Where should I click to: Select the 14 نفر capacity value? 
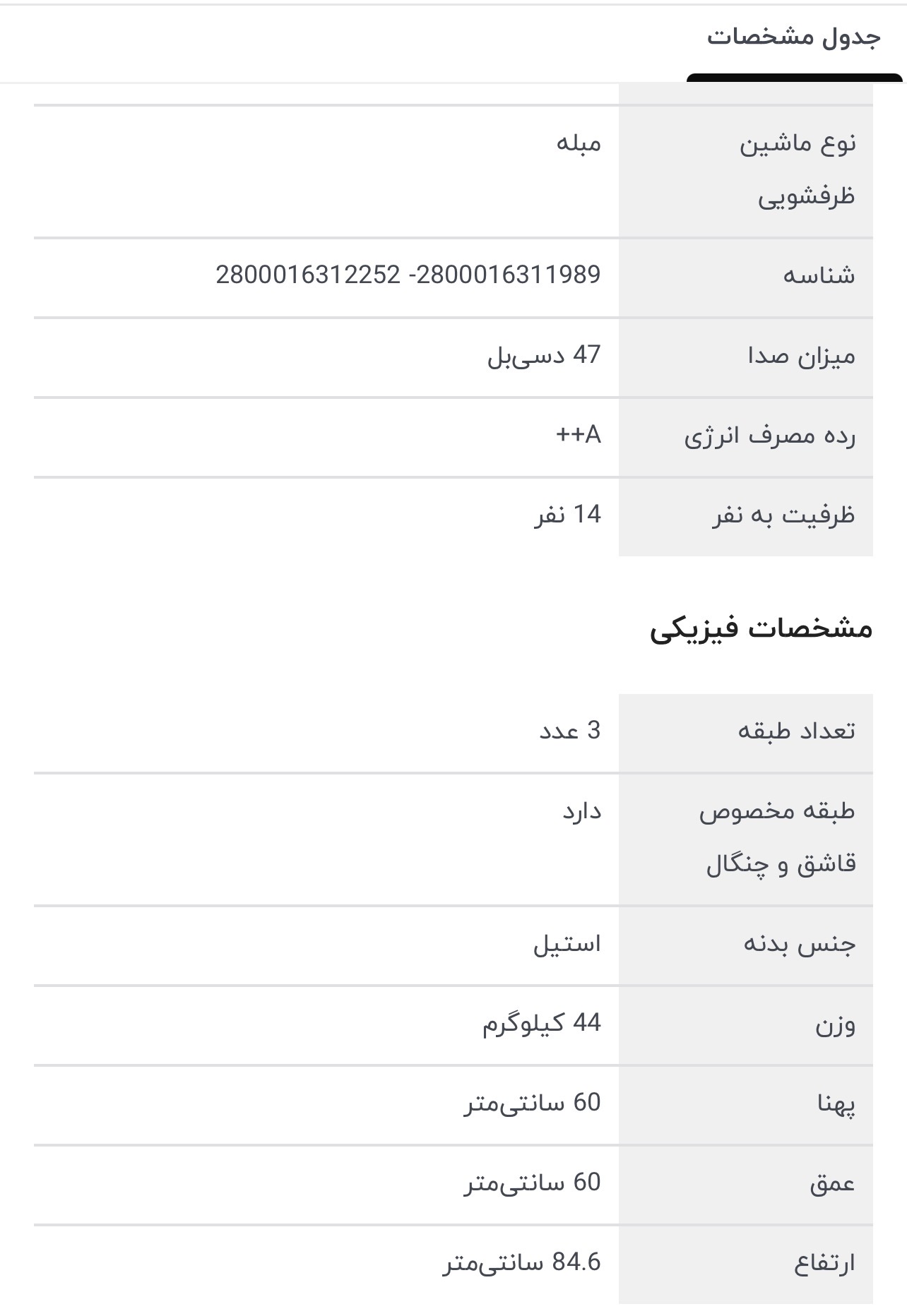tap(568, 515)
